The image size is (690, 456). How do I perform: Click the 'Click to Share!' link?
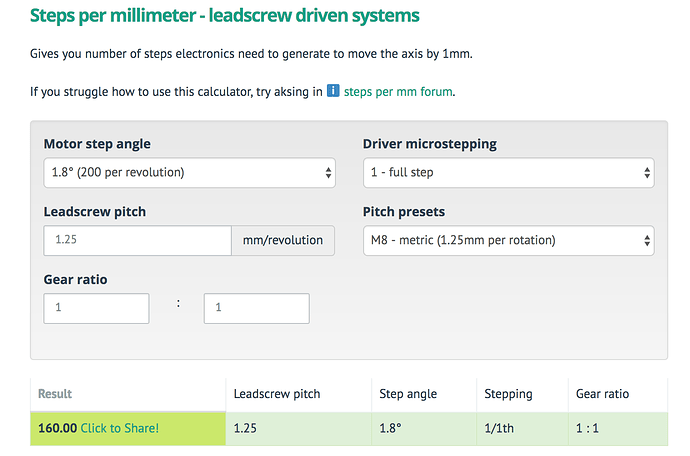(119, 428)
